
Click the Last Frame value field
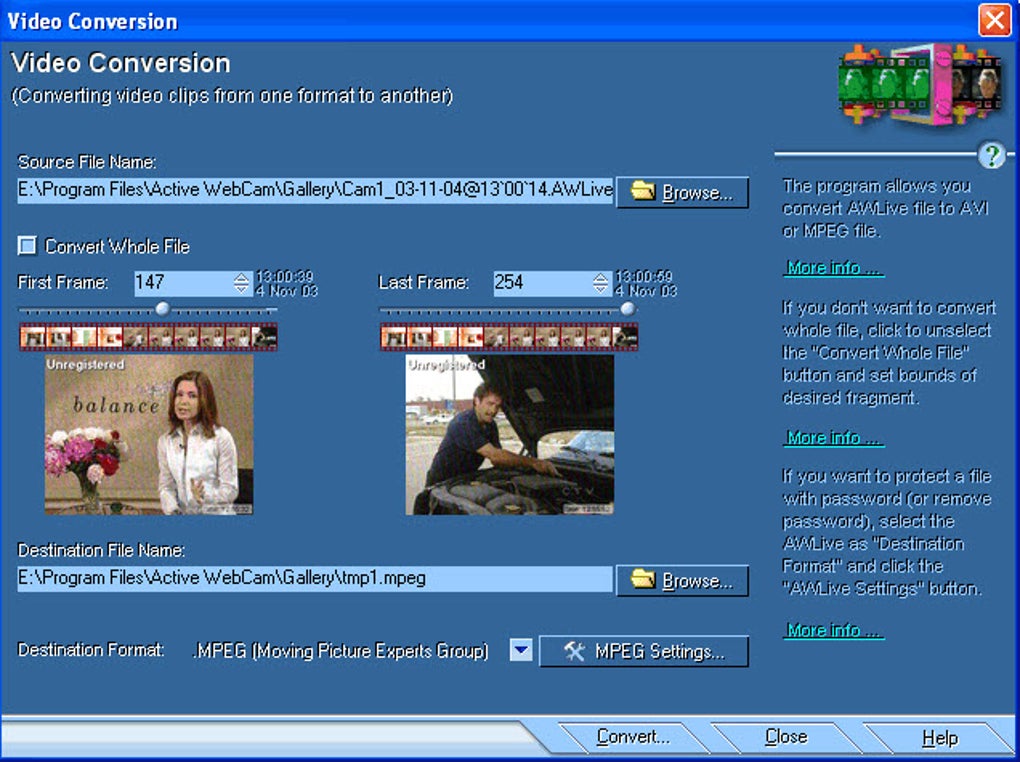coord(542,282)
